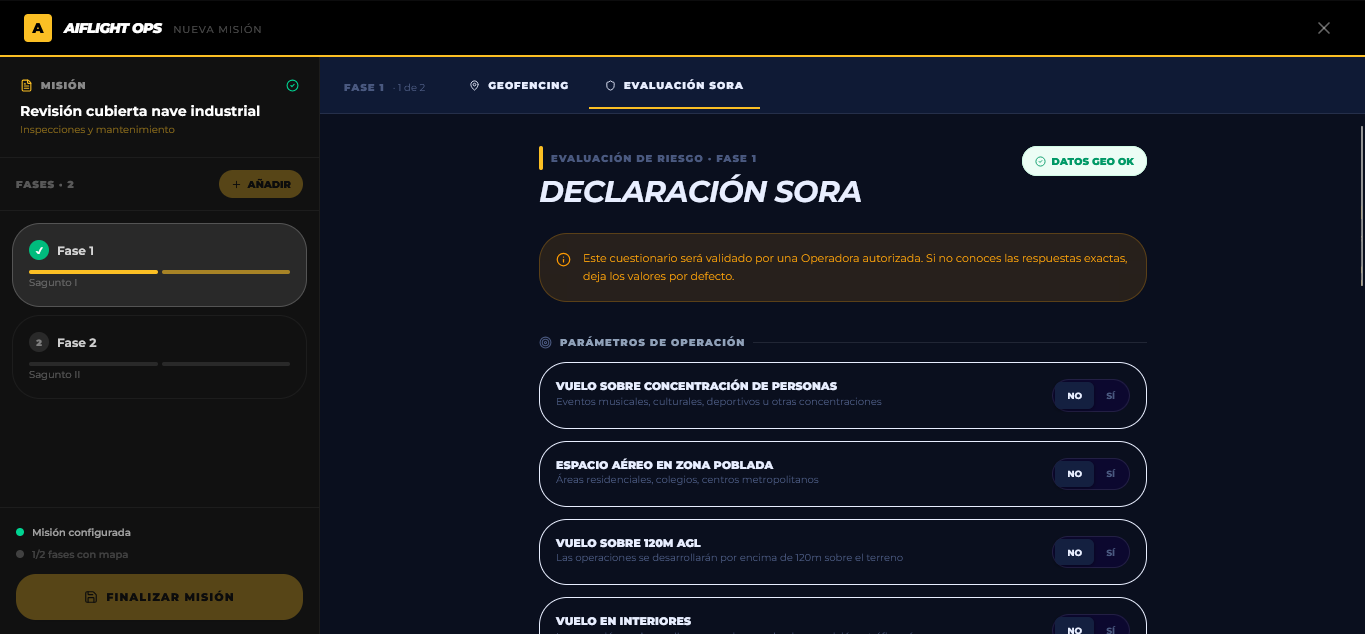
Task: Set espacio aéreo en zona poblada to SÍ
Action: 1110,474
